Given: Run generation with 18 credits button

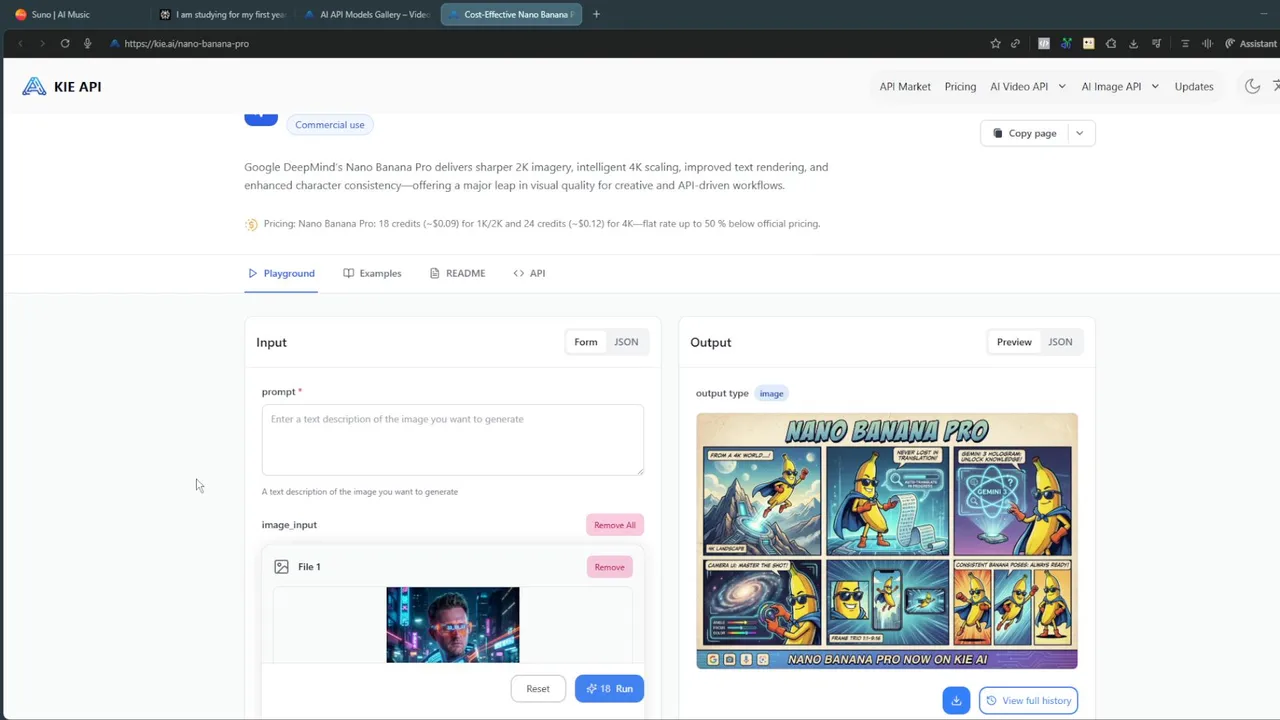Looking at the screenshot, I should 609,689.
